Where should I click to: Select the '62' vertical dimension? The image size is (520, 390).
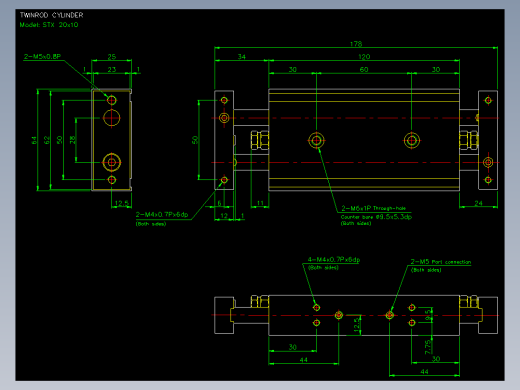click(47, 140)
